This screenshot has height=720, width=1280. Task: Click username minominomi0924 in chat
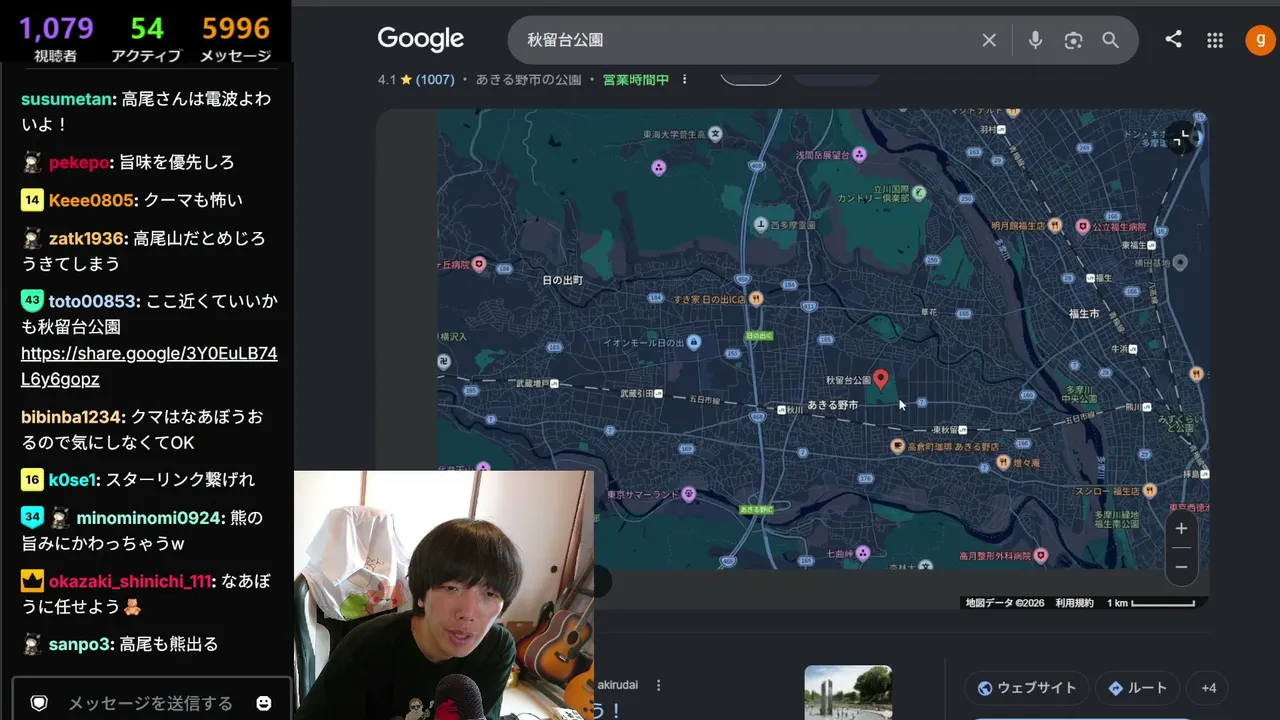point(148,518)
